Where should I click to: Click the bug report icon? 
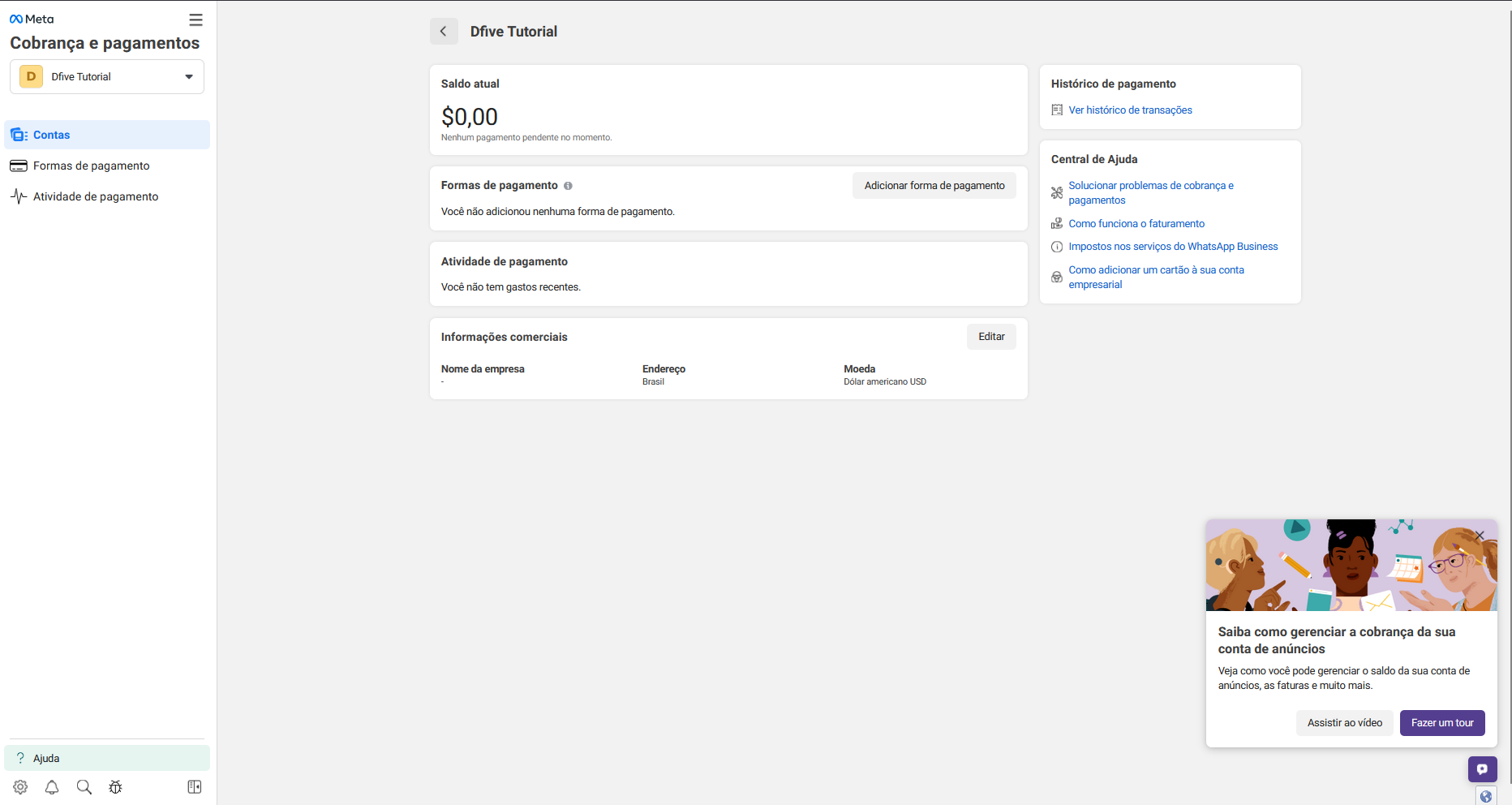click(115, 787)
